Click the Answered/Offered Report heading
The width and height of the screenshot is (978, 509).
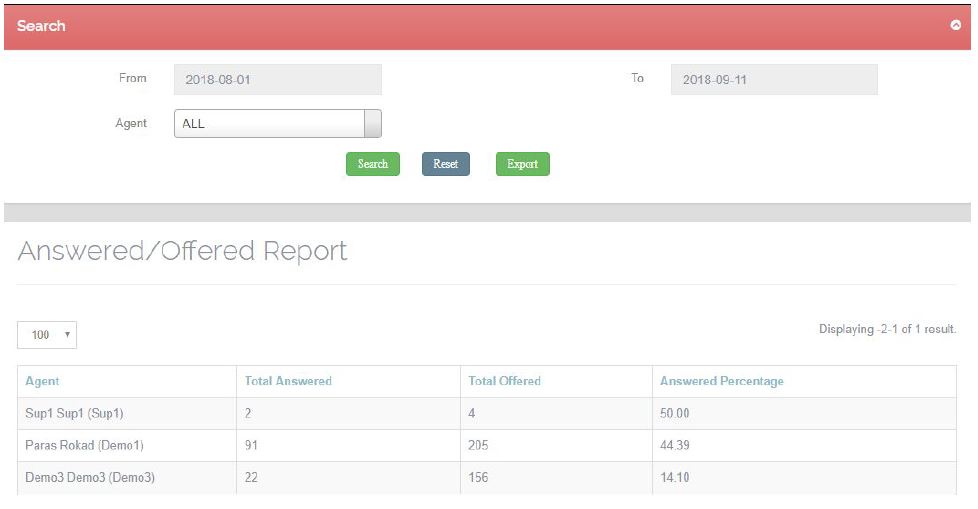pos(182,251)
